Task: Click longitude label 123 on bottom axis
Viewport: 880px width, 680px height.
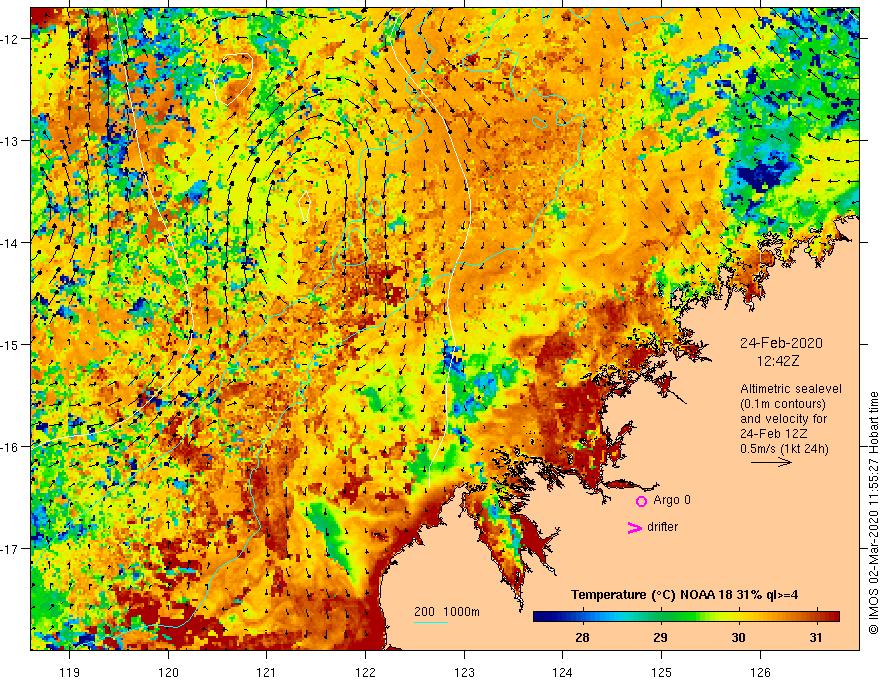Action: [x=464, y=672]
